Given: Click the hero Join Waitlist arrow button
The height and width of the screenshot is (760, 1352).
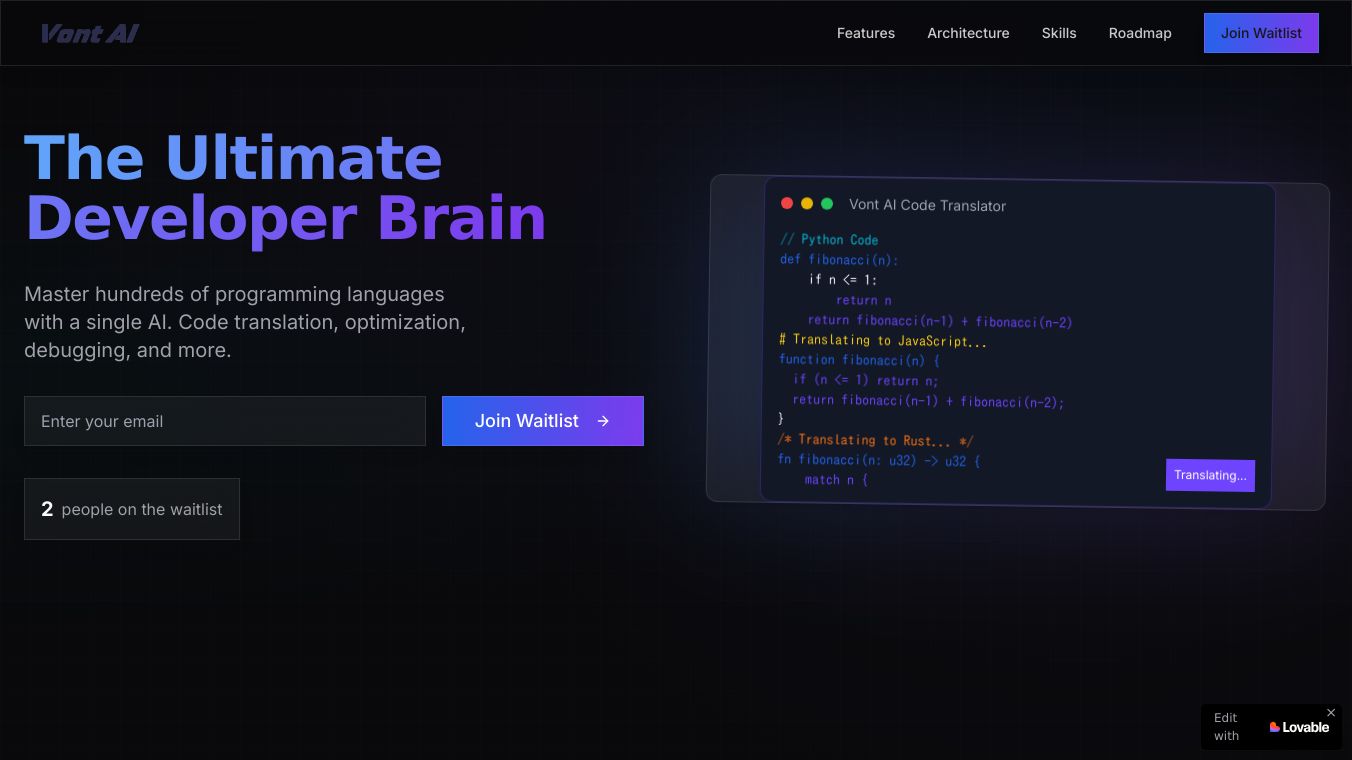Looking at the screenshot, I should (543, 421).
